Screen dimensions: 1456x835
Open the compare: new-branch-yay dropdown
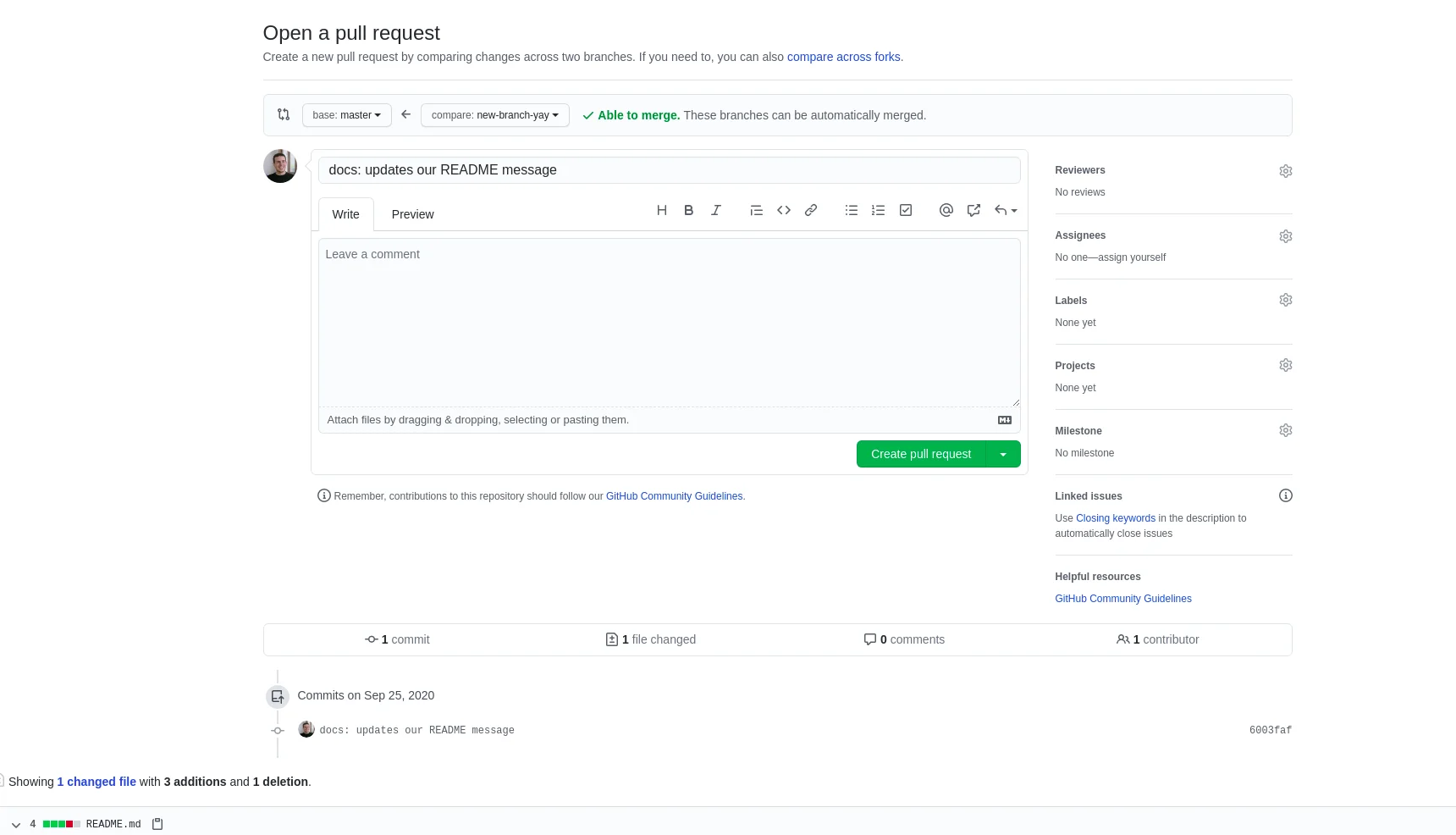(494, 115)
